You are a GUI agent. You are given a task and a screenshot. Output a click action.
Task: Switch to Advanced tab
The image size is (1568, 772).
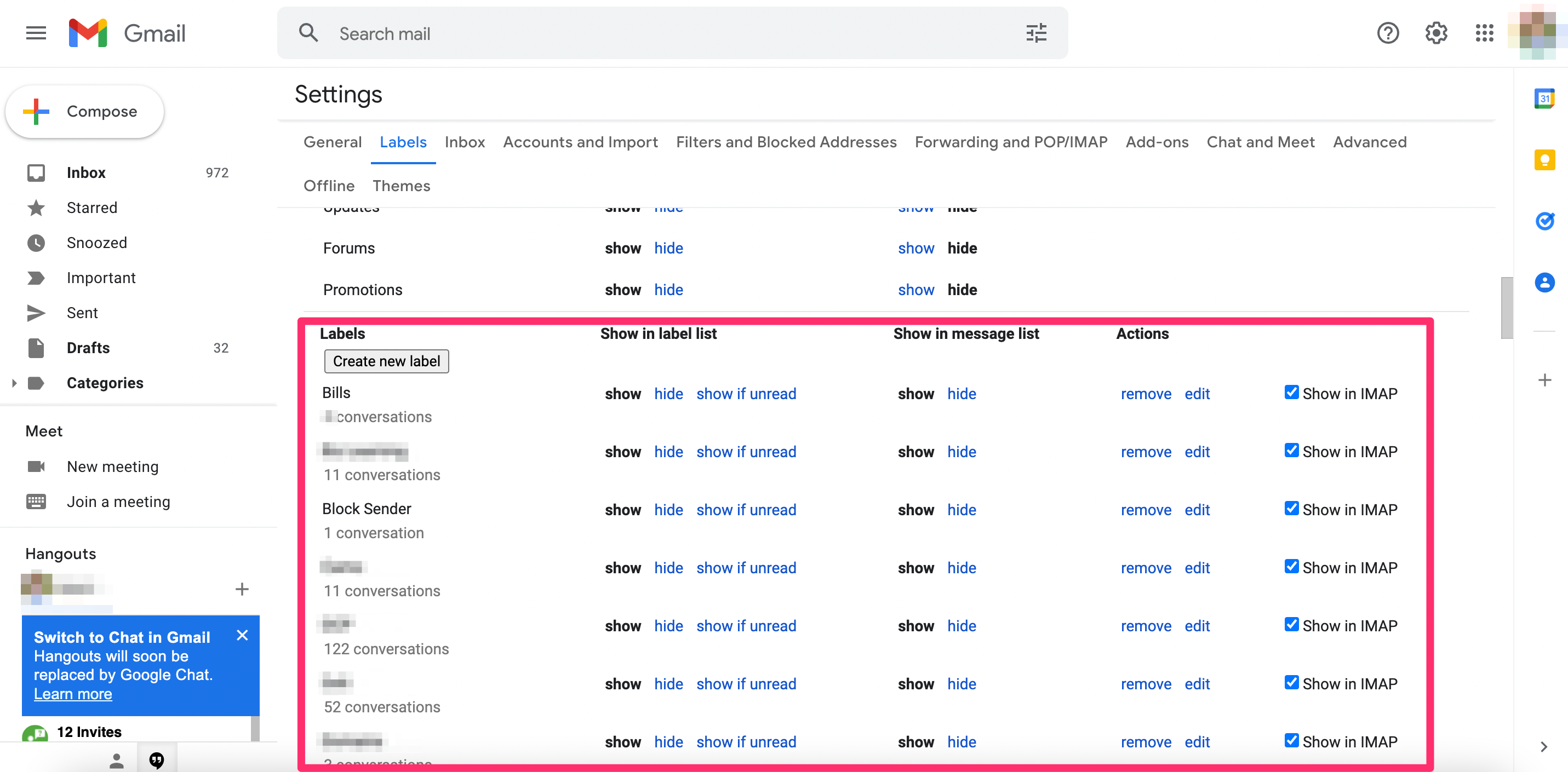pos(1369,142)
